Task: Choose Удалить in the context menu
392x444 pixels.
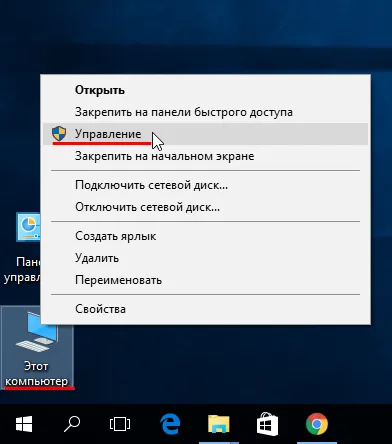Action: pos(205,258)
